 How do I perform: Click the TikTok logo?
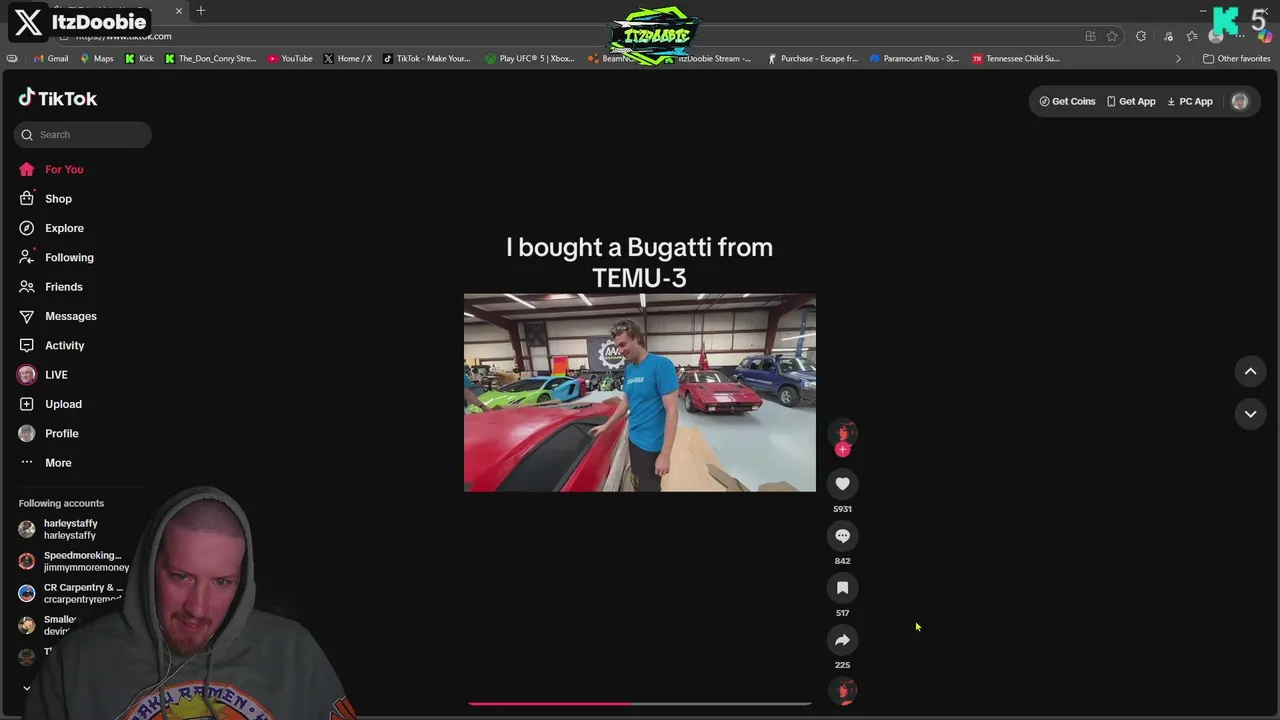tap(58, 98)
